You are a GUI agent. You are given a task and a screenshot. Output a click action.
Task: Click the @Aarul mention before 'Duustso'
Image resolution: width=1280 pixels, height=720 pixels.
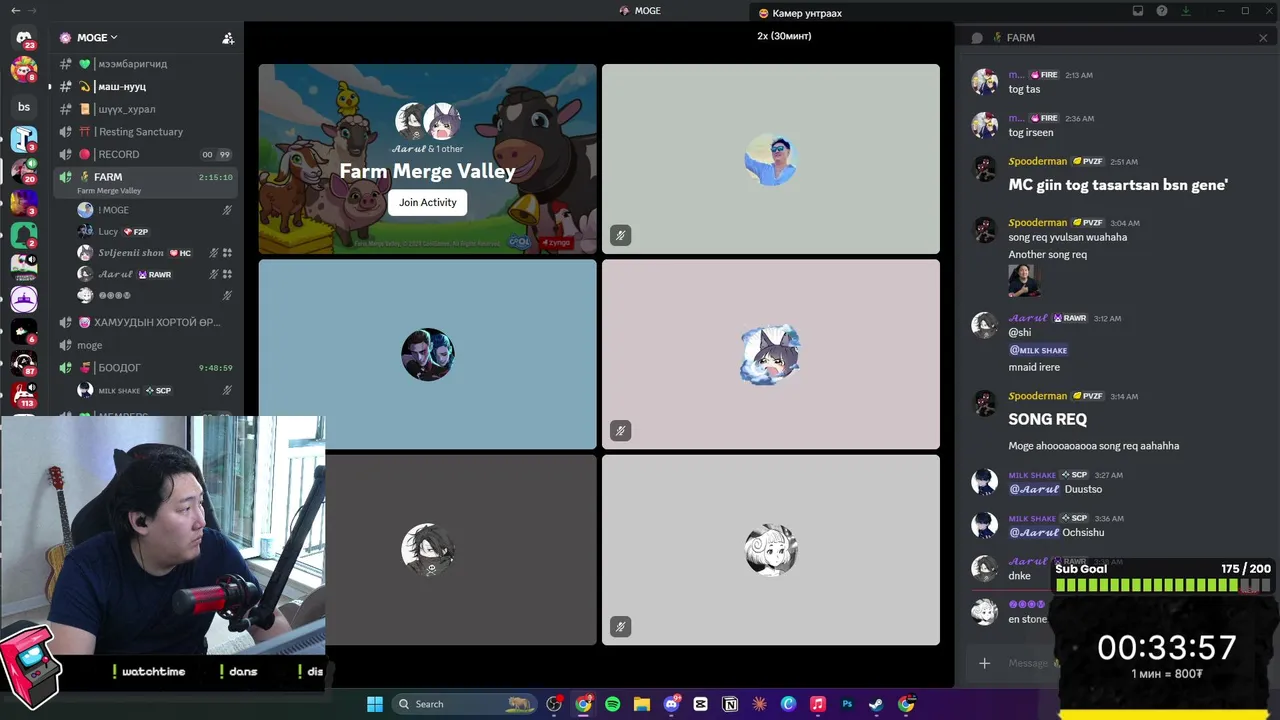pos(1034,489)
